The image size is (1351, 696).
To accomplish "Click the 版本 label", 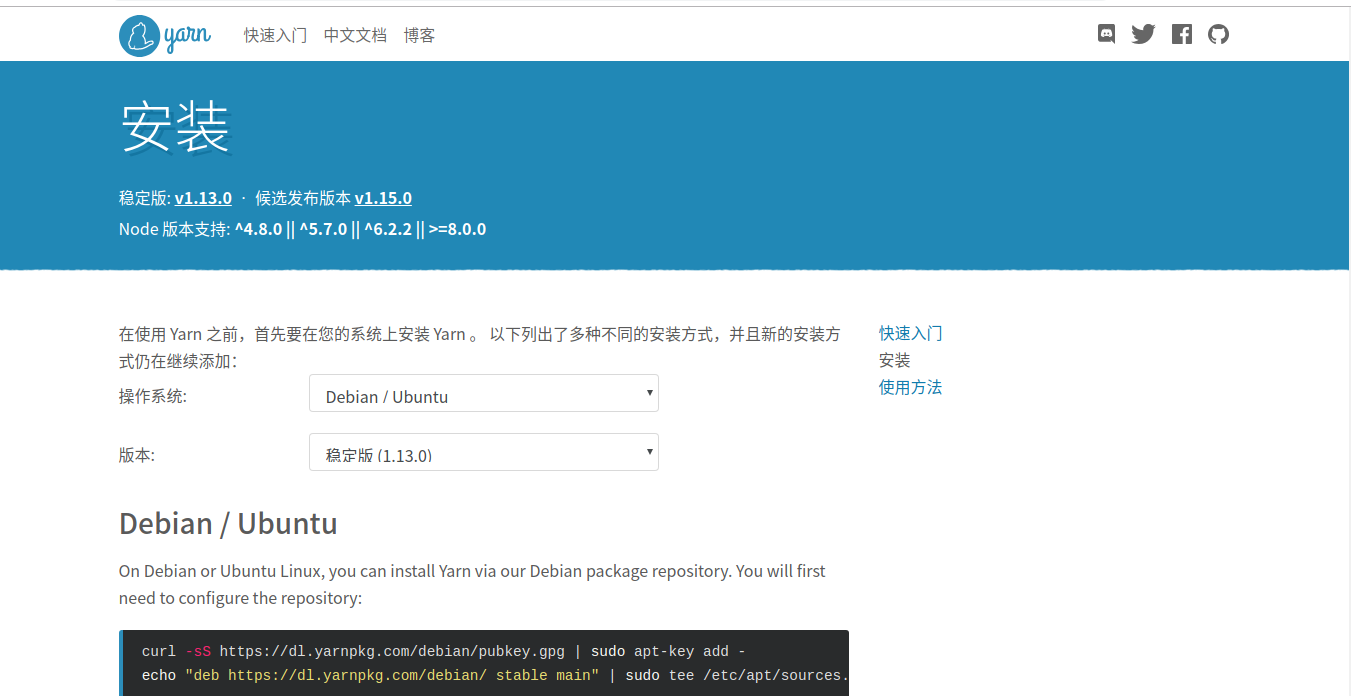I will click(137, 455).
